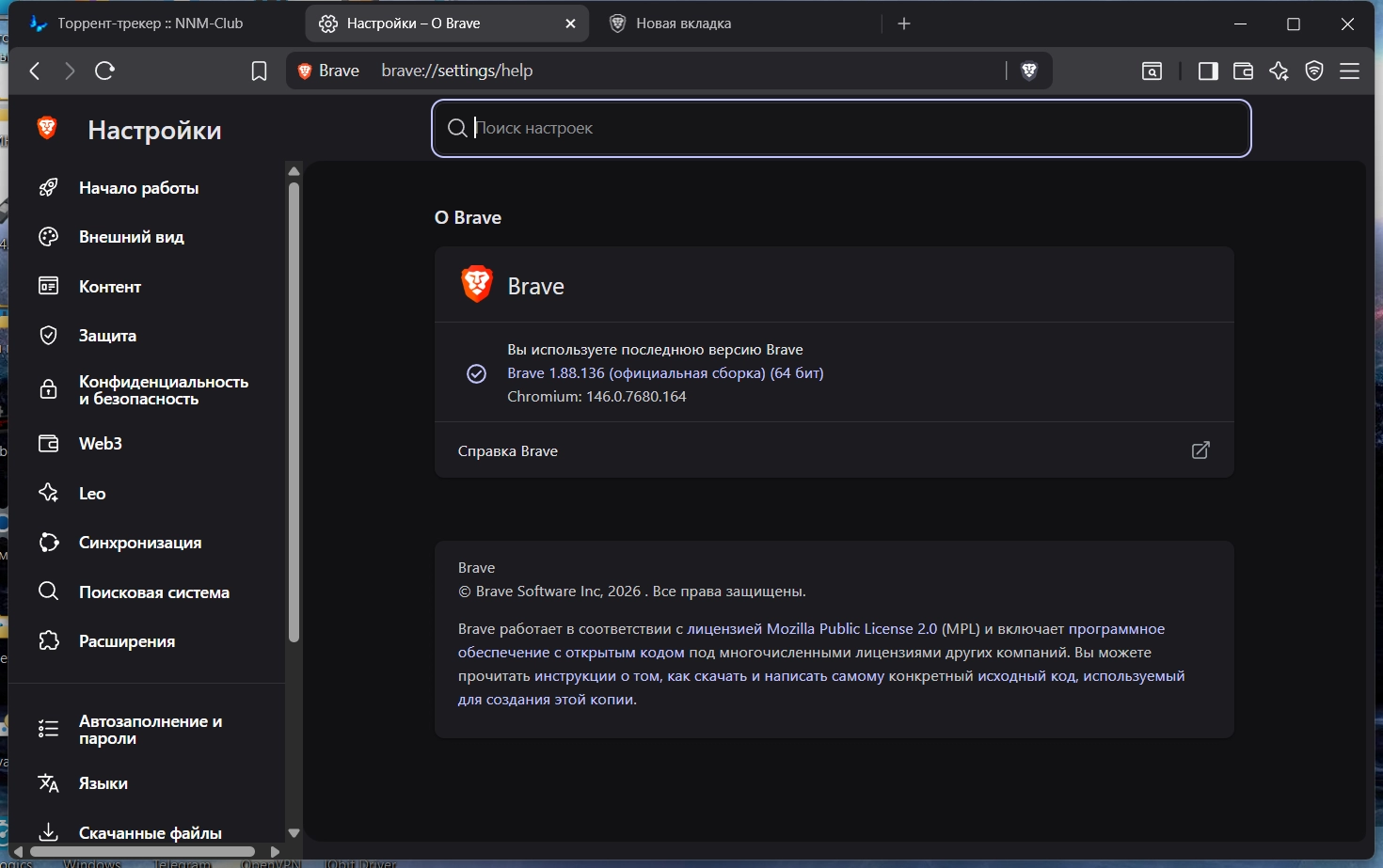The image size is (1383, 868).
Task: Click the translate icon beside Языки
Action: [48, 783]
